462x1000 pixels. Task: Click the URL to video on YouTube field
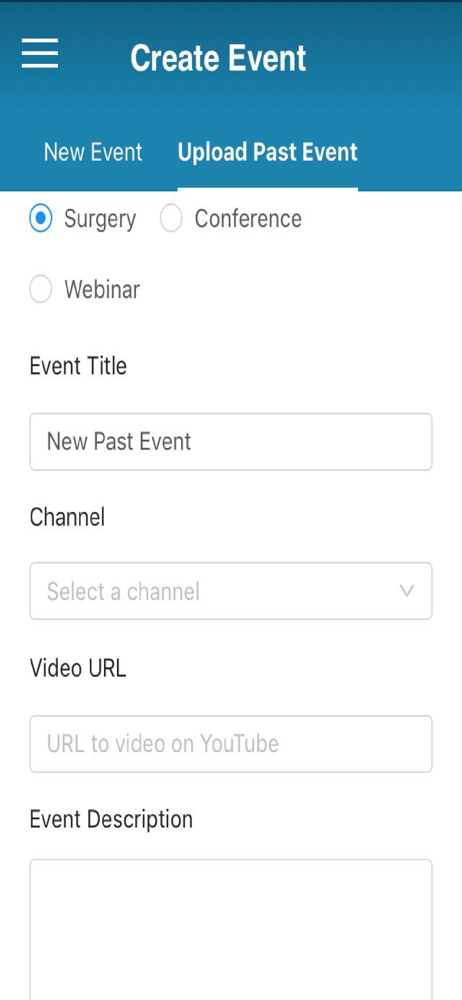[231, 744]
